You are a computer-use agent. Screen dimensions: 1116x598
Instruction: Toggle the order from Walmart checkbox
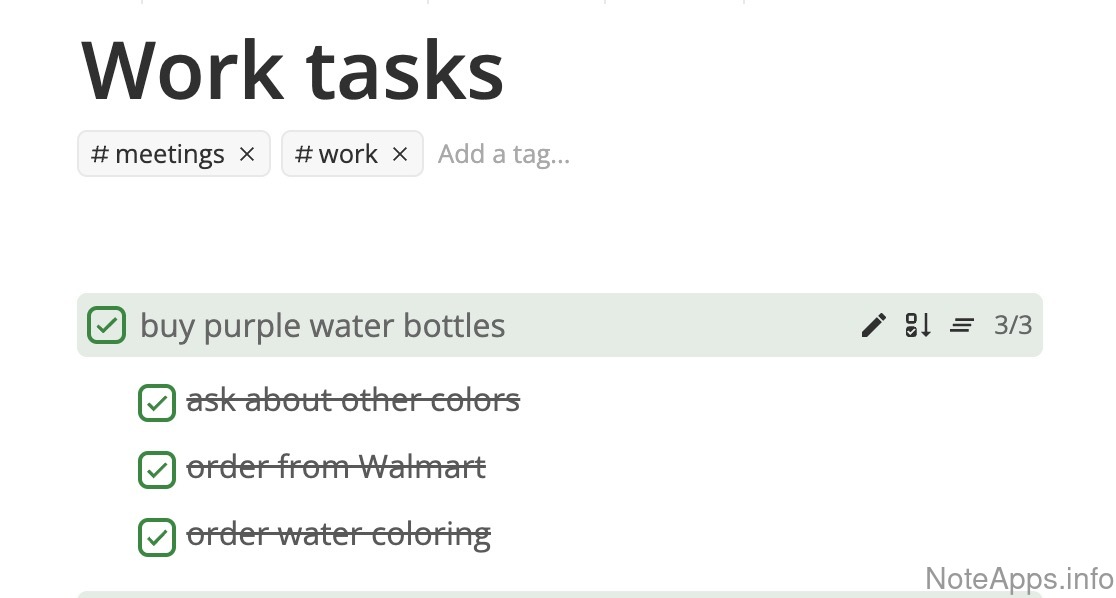point(156,470)
